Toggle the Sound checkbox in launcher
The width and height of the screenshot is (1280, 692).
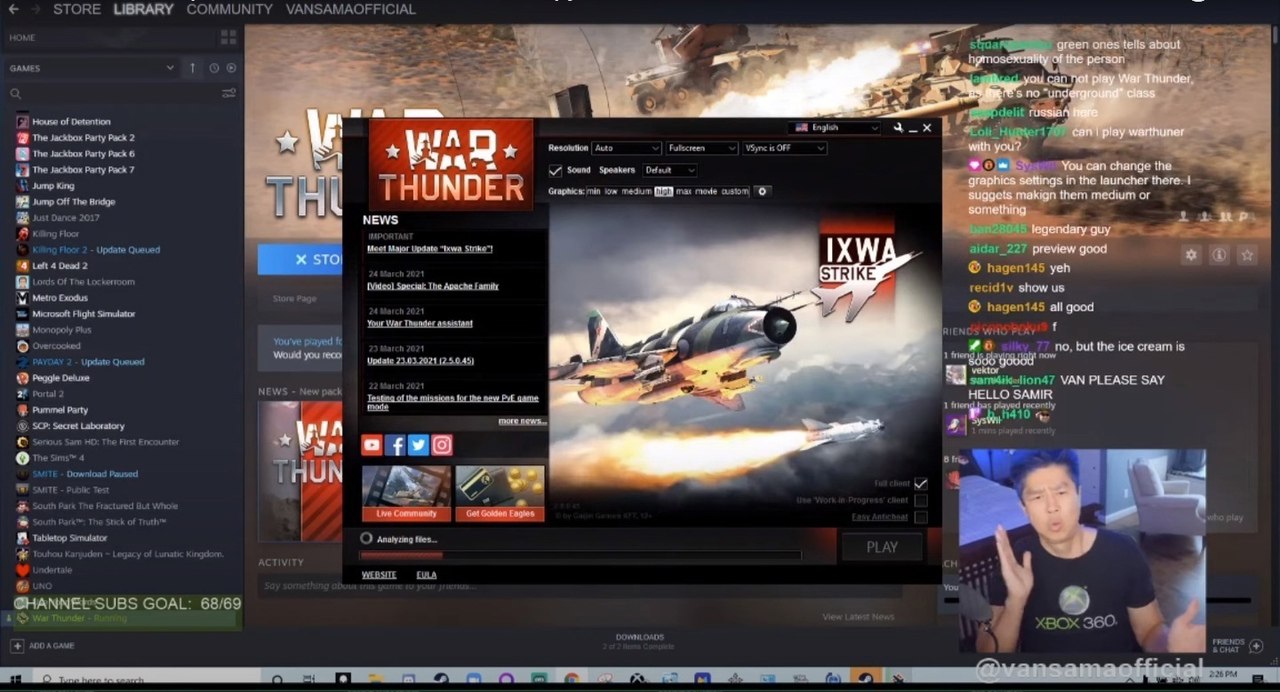click(555, 171)
